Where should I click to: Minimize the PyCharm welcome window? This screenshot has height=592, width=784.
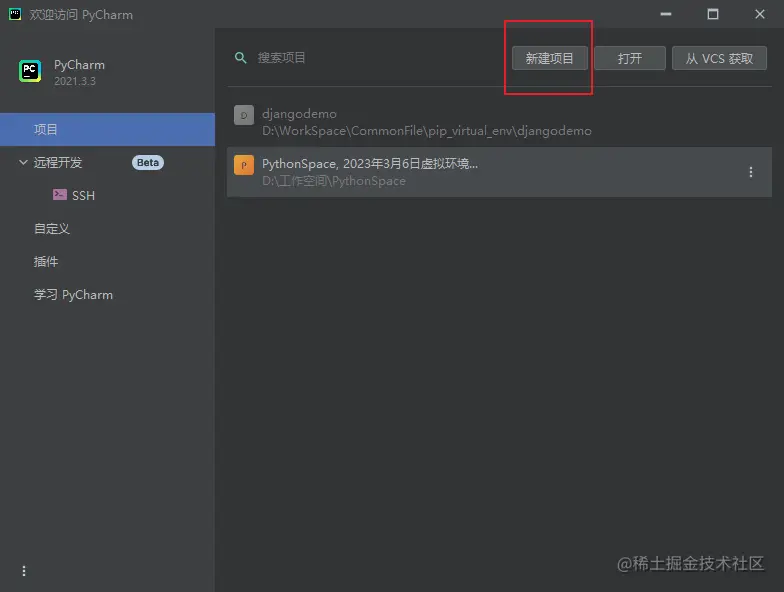coord(666,14)
